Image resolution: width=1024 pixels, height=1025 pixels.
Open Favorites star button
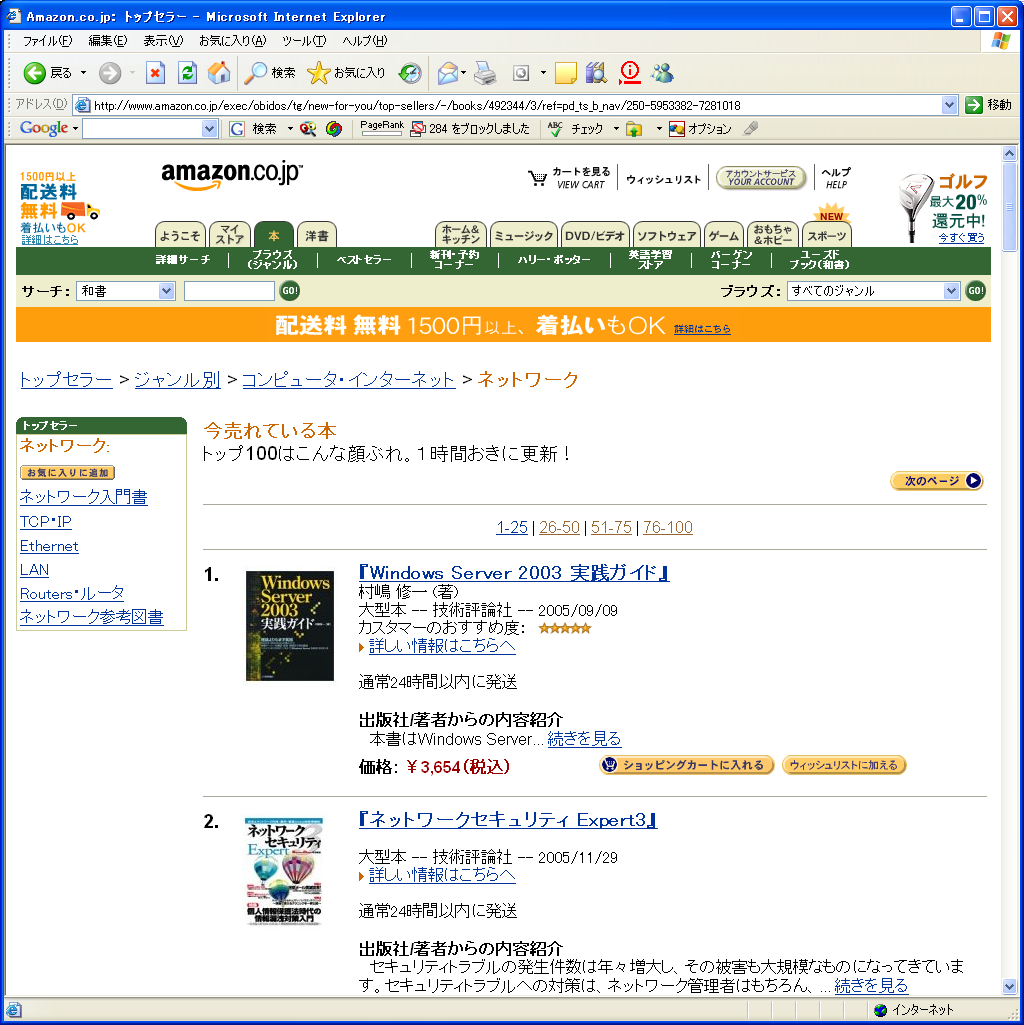coord(347,73)
